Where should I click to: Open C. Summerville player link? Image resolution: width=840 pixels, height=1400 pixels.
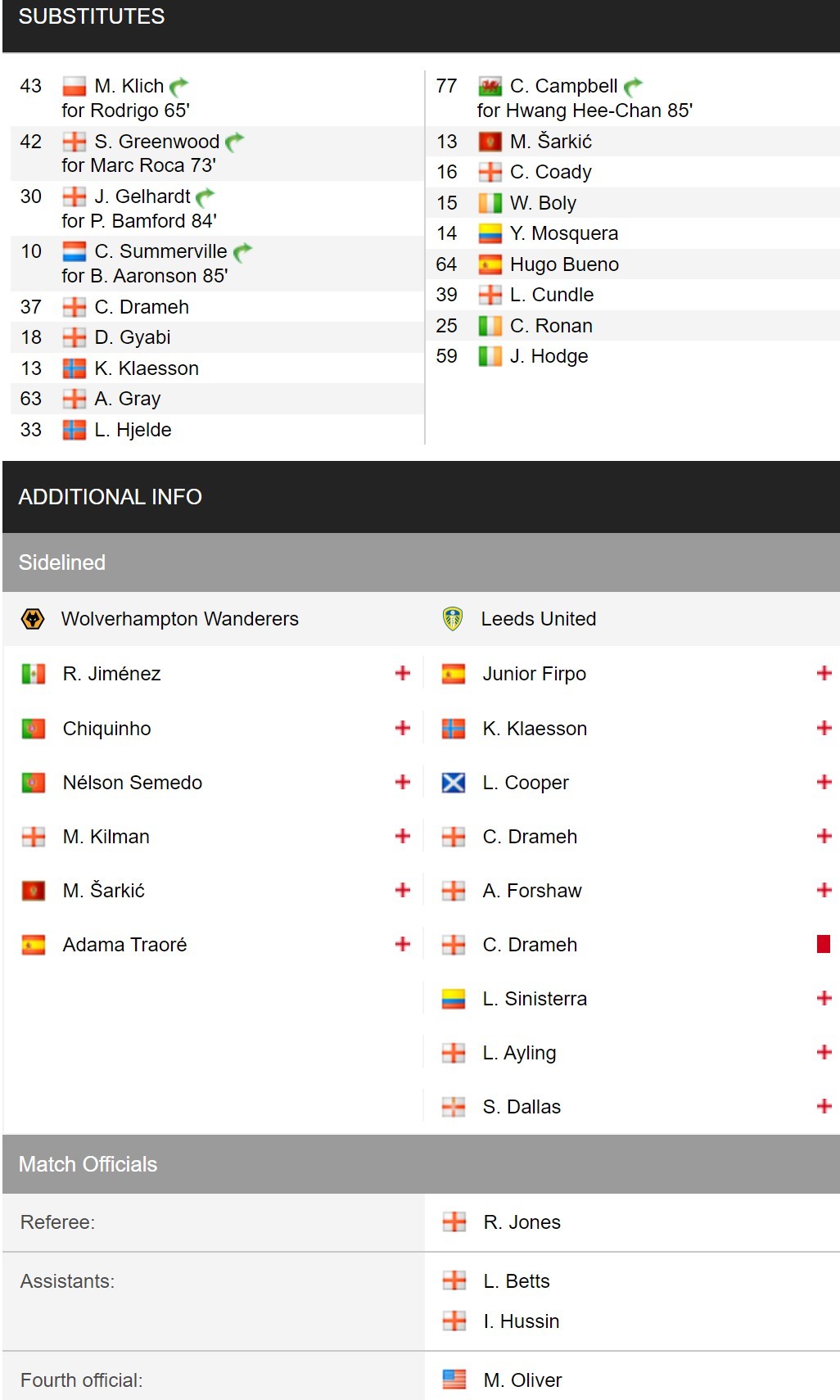160,251
